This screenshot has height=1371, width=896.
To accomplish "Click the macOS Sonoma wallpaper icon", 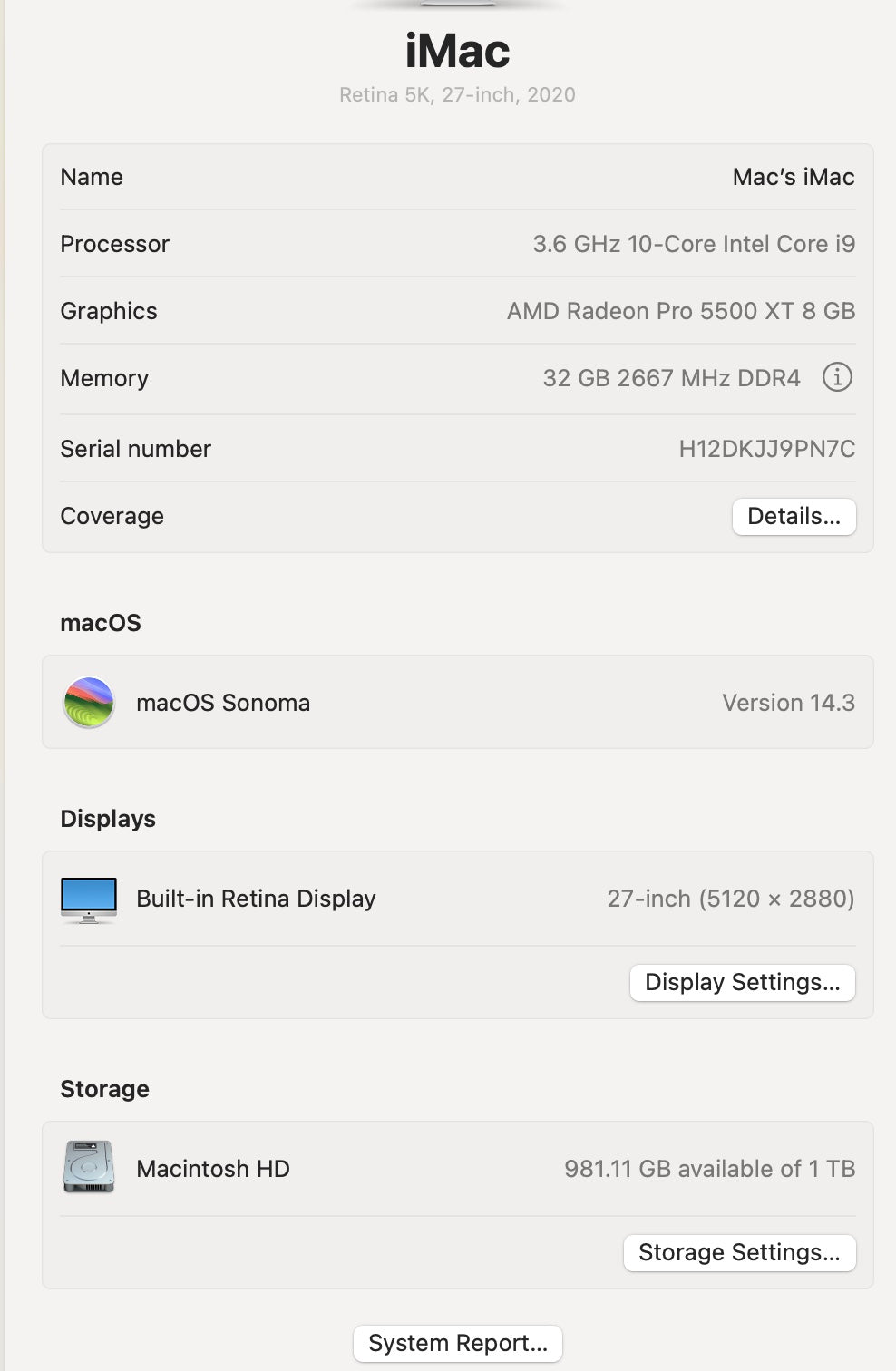I will (x=89, y=703).
